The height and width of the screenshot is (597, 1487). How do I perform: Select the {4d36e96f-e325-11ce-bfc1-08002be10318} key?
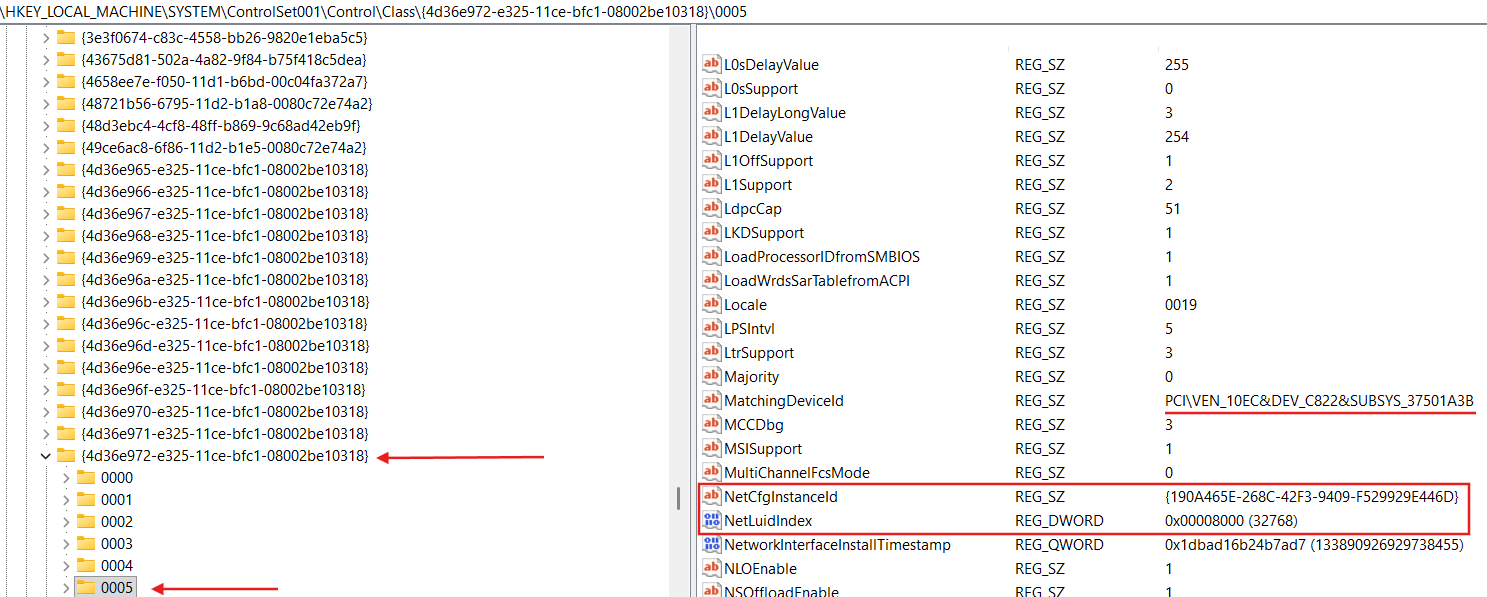coord(224,390)
